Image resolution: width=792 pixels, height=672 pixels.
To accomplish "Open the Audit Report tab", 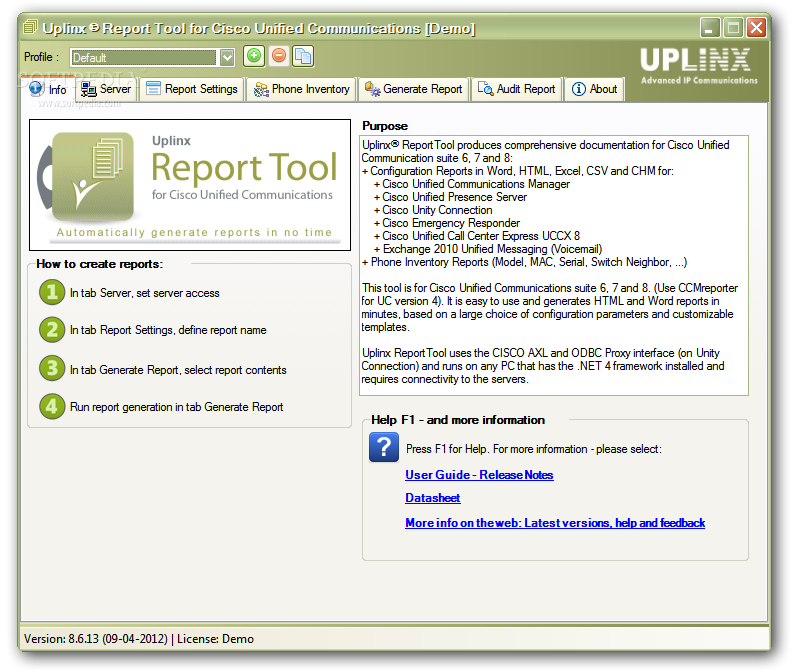I will [x=517, y=89].
